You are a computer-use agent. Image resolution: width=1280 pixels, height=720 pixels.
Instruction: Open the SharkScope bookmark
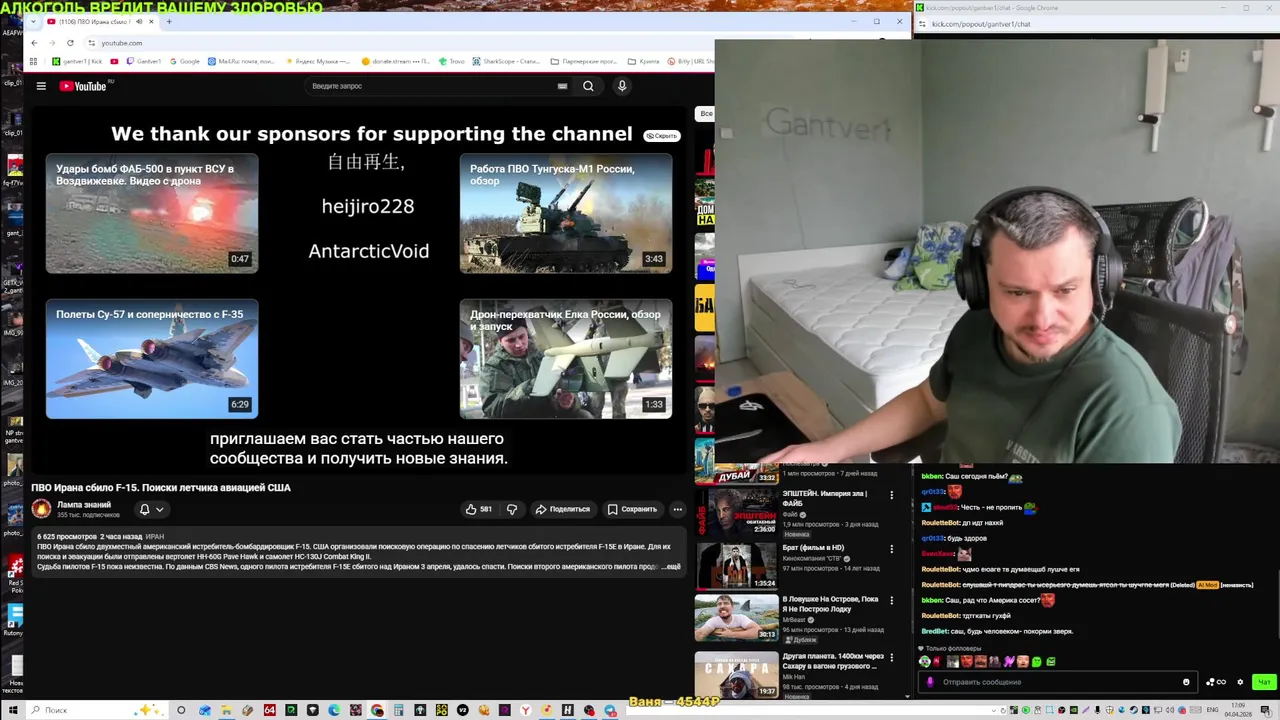tap(505, 61)
